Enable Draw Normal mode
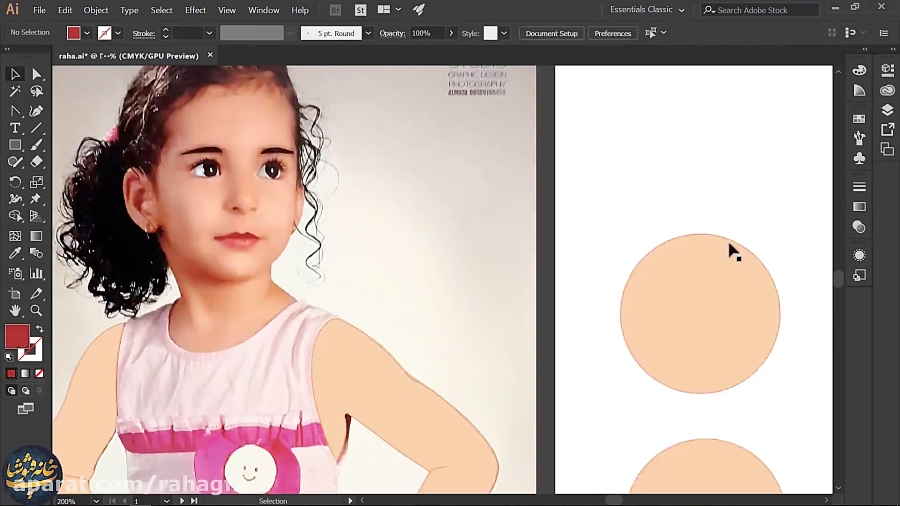This screenshot has width=900, height=506. (x=11, y=391)
